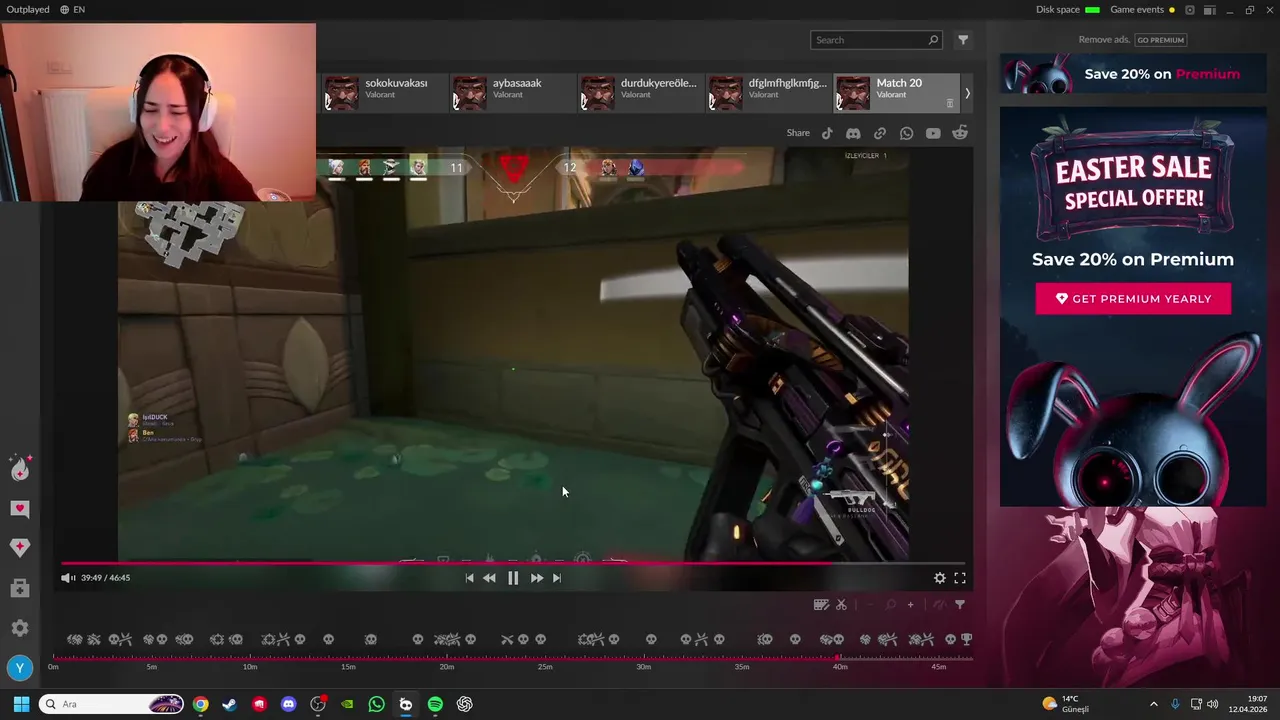The image size is (1280, 720).
Task: Select the Match 20 tab
Action: pos(896,93)
